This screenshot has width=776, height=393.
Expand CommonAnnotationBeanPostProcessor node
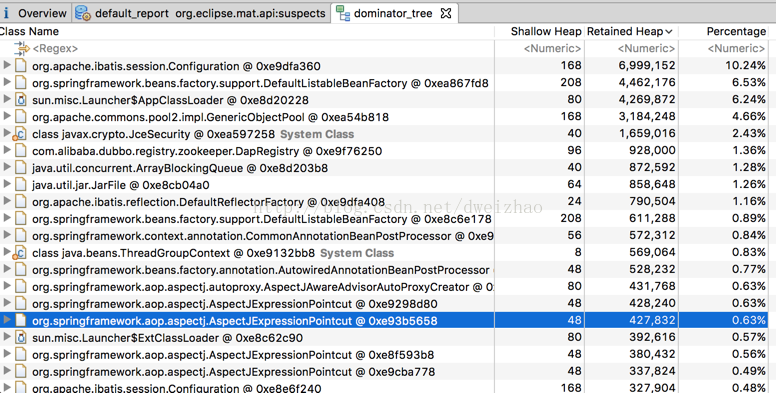[x=7, y=235]
